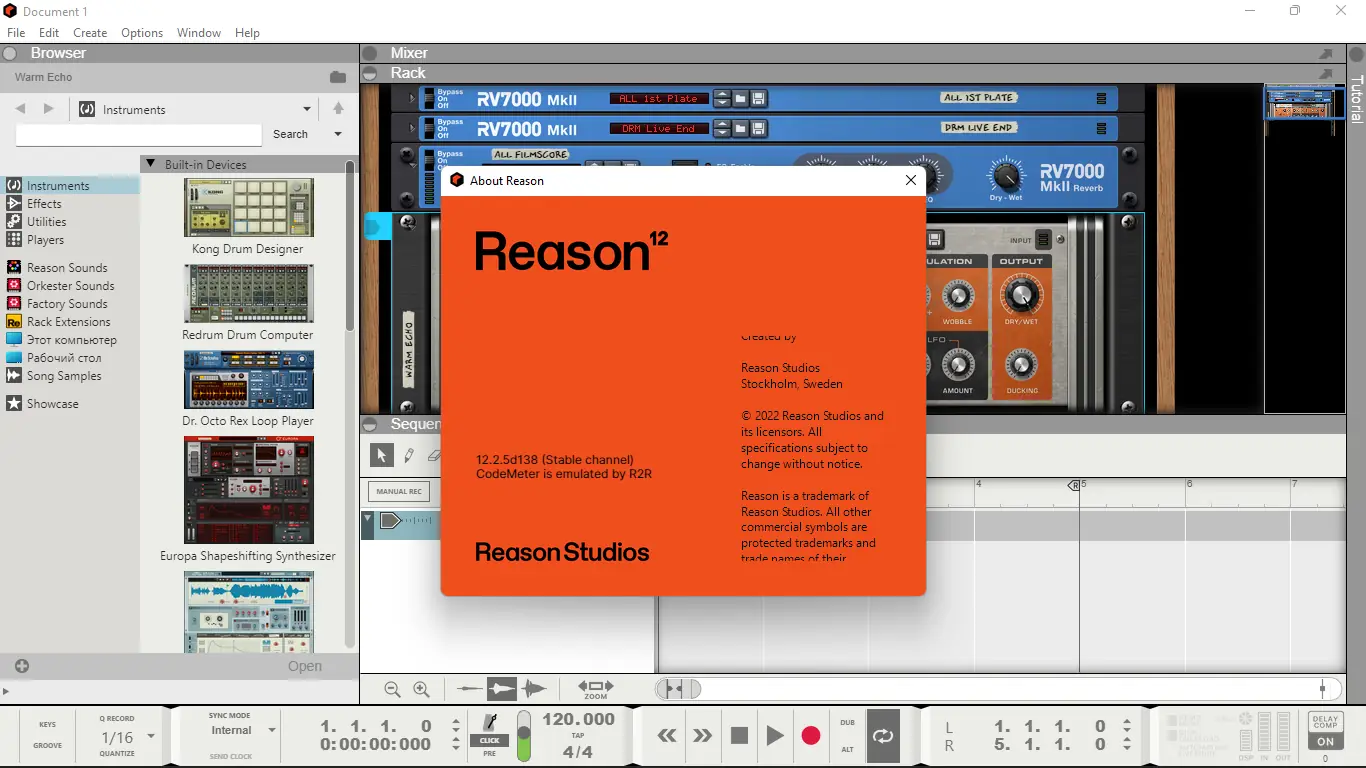
Task: Open the File menu
Action: click(16, 33)
